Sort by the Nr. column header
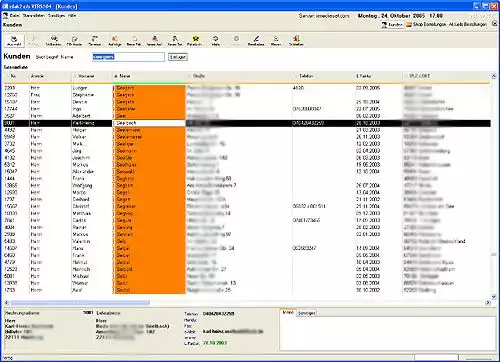 (16, 76)
